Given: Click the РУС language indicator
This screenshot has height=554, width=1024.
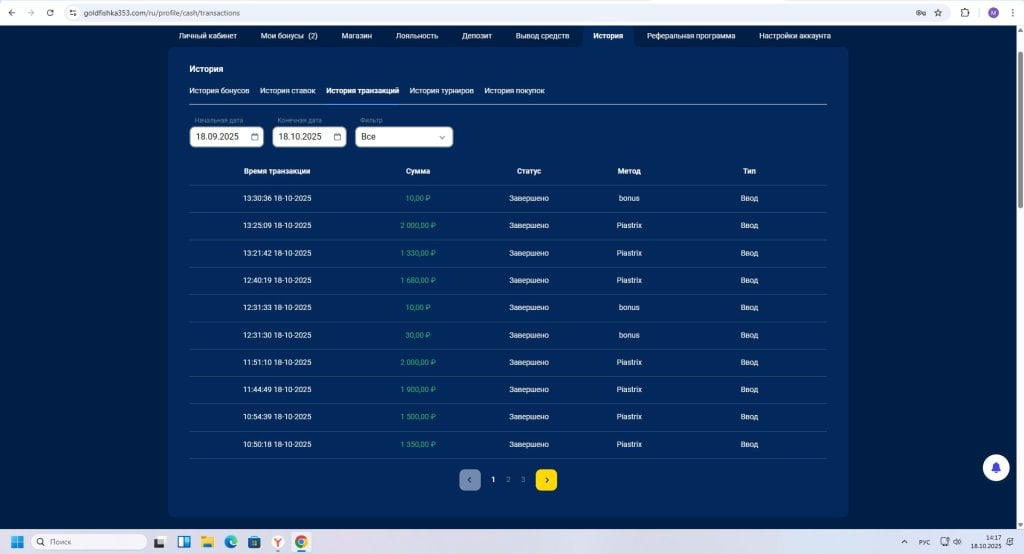Looking at the screenshot, I should point(924,542).
